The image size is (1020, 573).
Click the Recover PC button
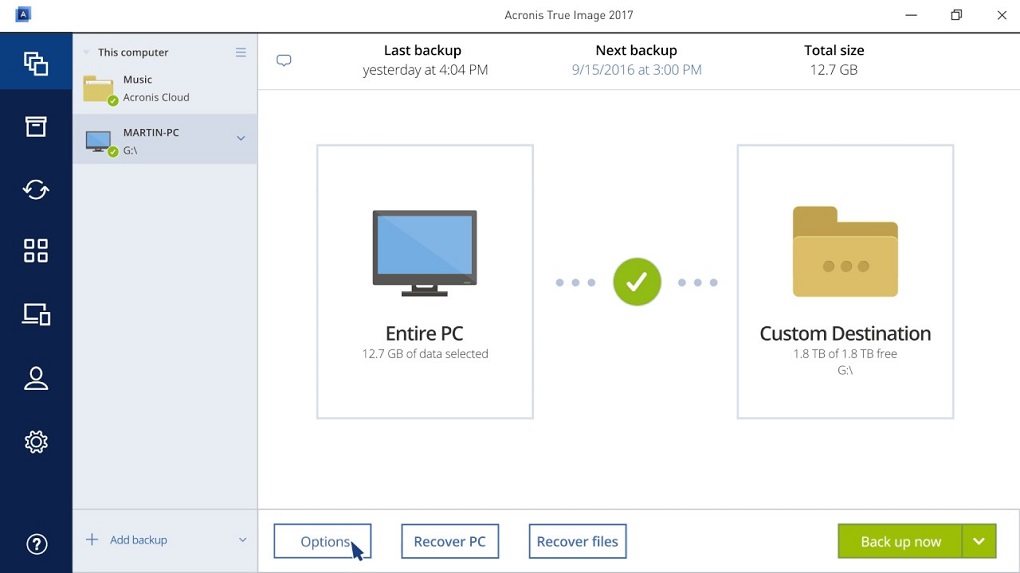(450, 541)
